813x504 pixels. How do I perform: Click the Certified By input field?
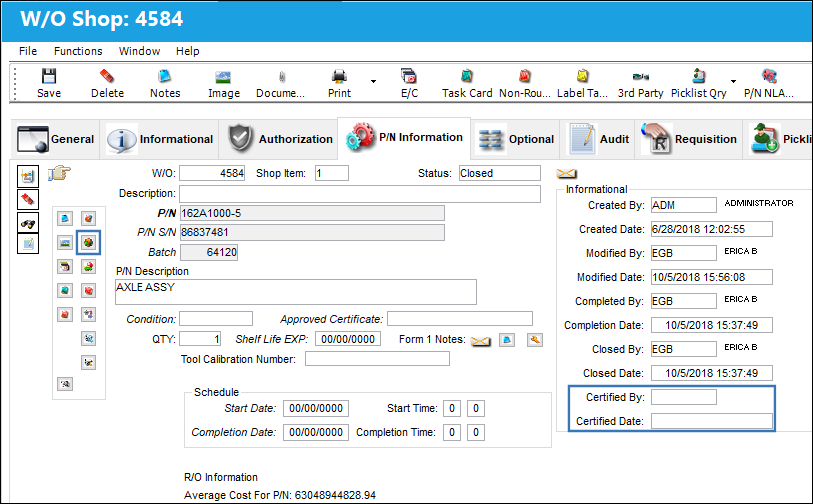pos(684,397)
